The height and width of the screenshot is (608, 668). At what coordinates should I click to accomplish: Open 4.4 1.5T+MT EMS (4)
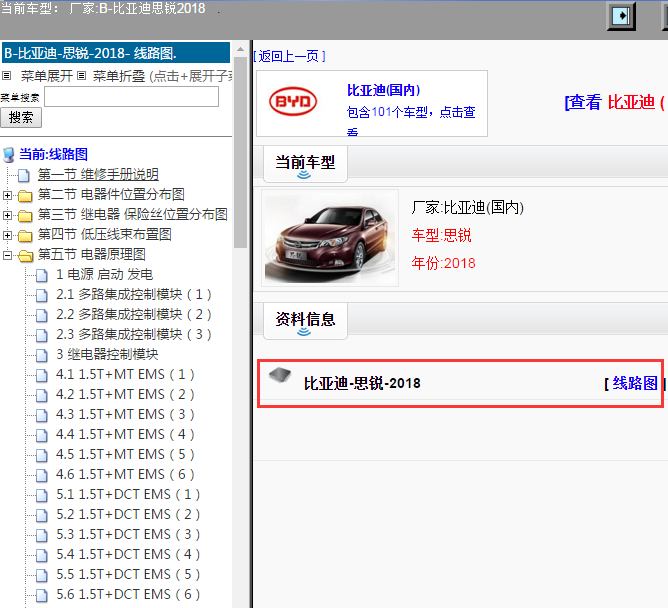click(x=125, y=434)
